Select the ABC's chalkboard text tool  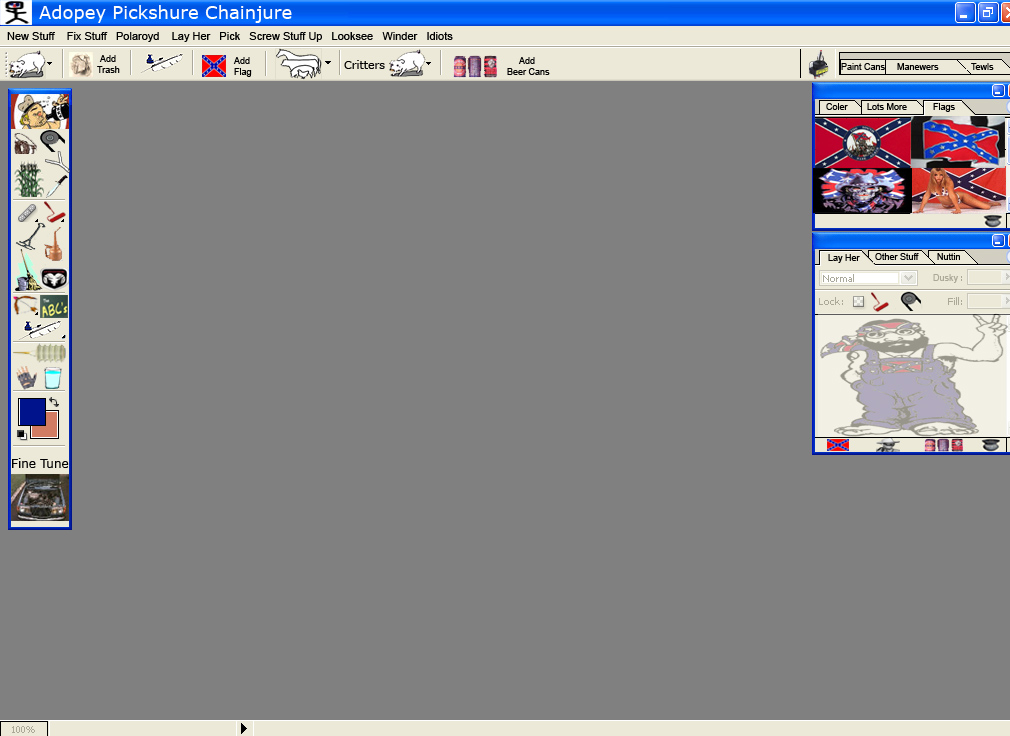pos(54,307)
